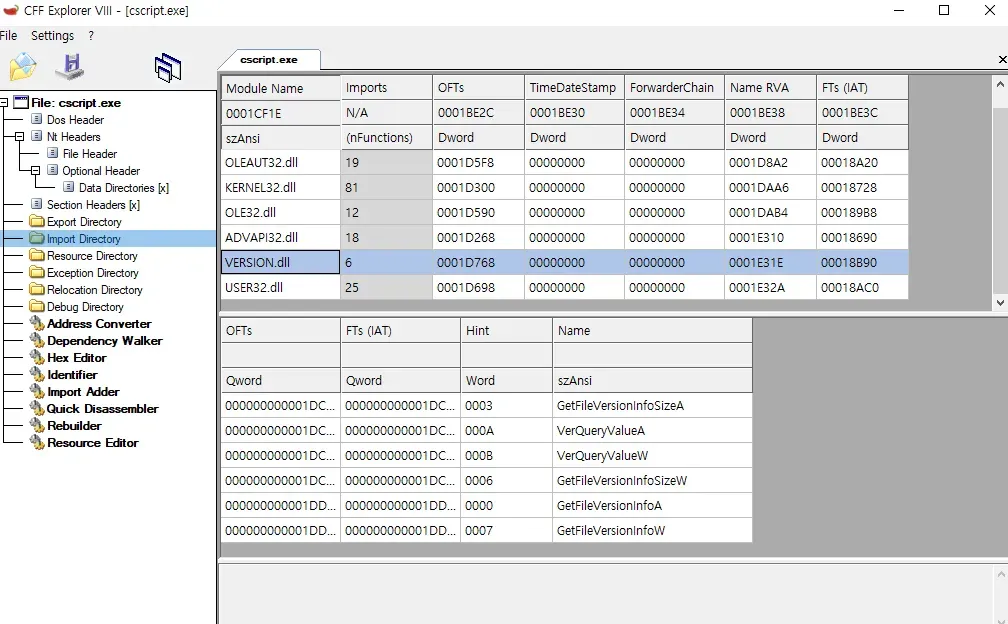Click the Relocation Directory folder icon
The width and height of the screenshot is (1008, 624).
[37, 289]
